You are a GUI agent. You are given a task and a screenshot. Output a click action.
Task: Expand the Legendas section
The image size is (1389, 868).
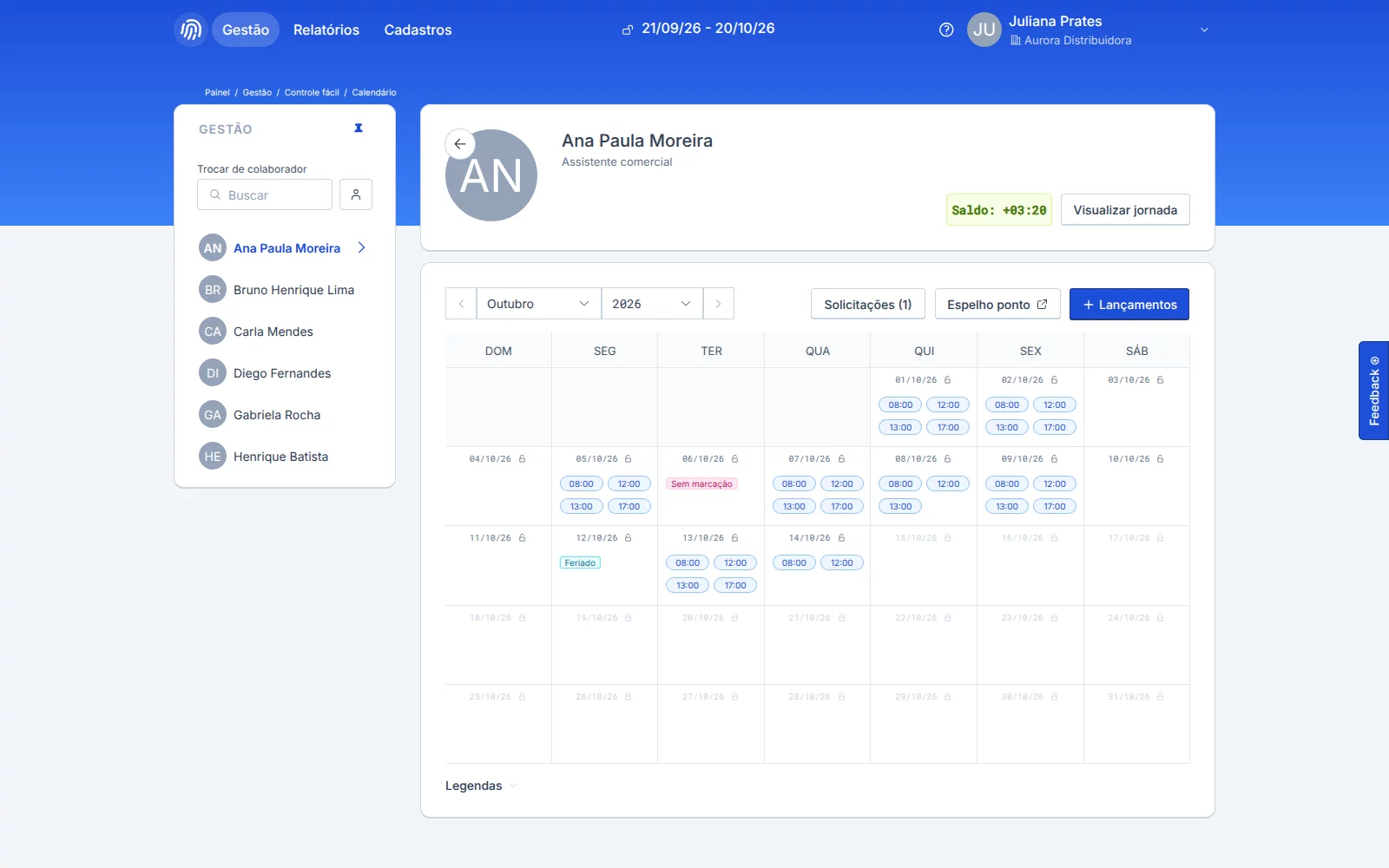[x=481, y=786]
